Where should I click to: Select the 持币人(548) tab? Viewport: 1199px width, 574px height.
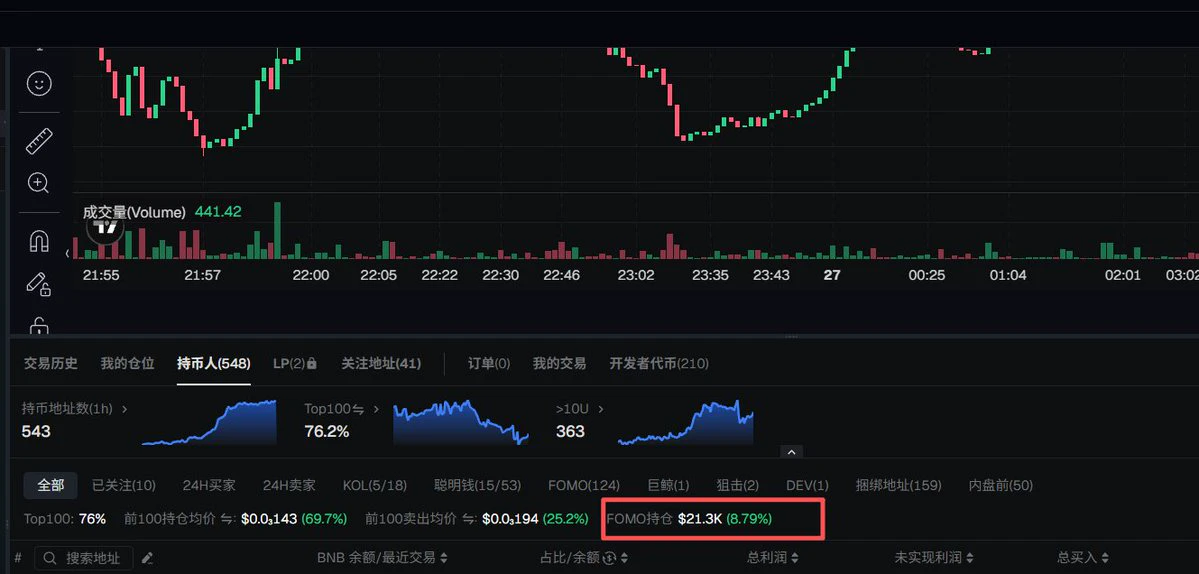click(213, 364)
